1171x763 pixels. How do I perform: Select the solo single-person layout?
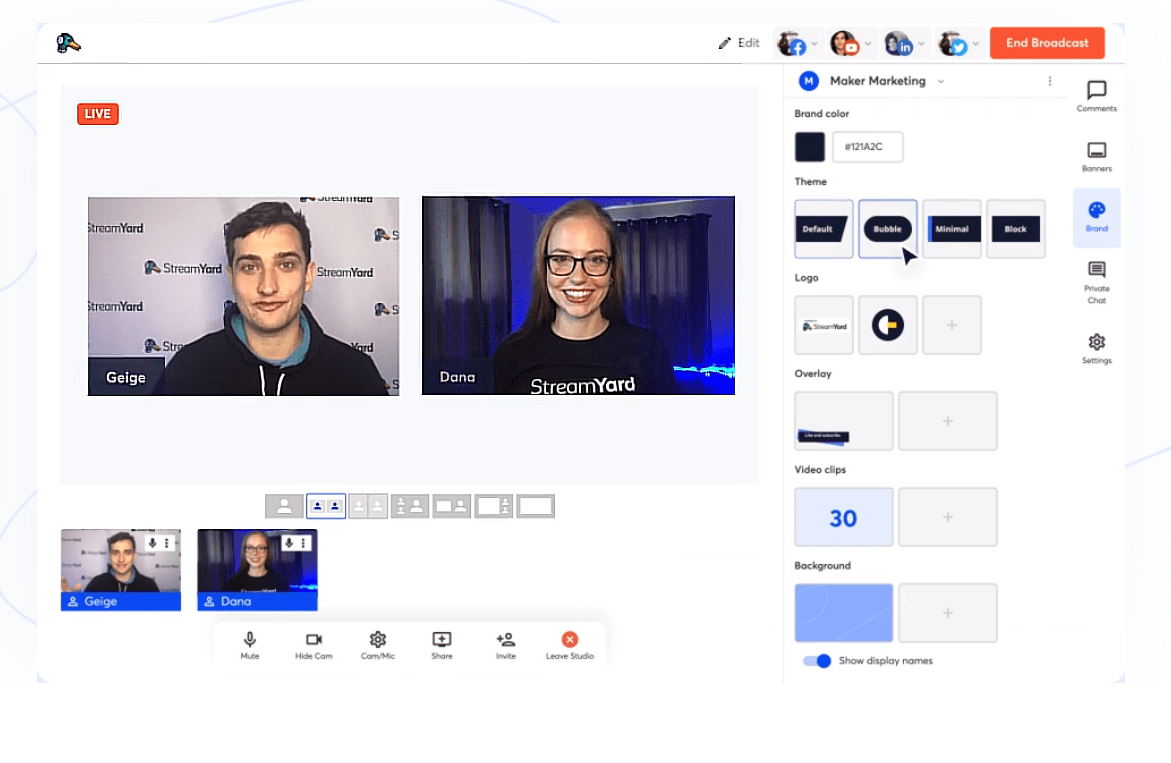[x=284, y=506]
